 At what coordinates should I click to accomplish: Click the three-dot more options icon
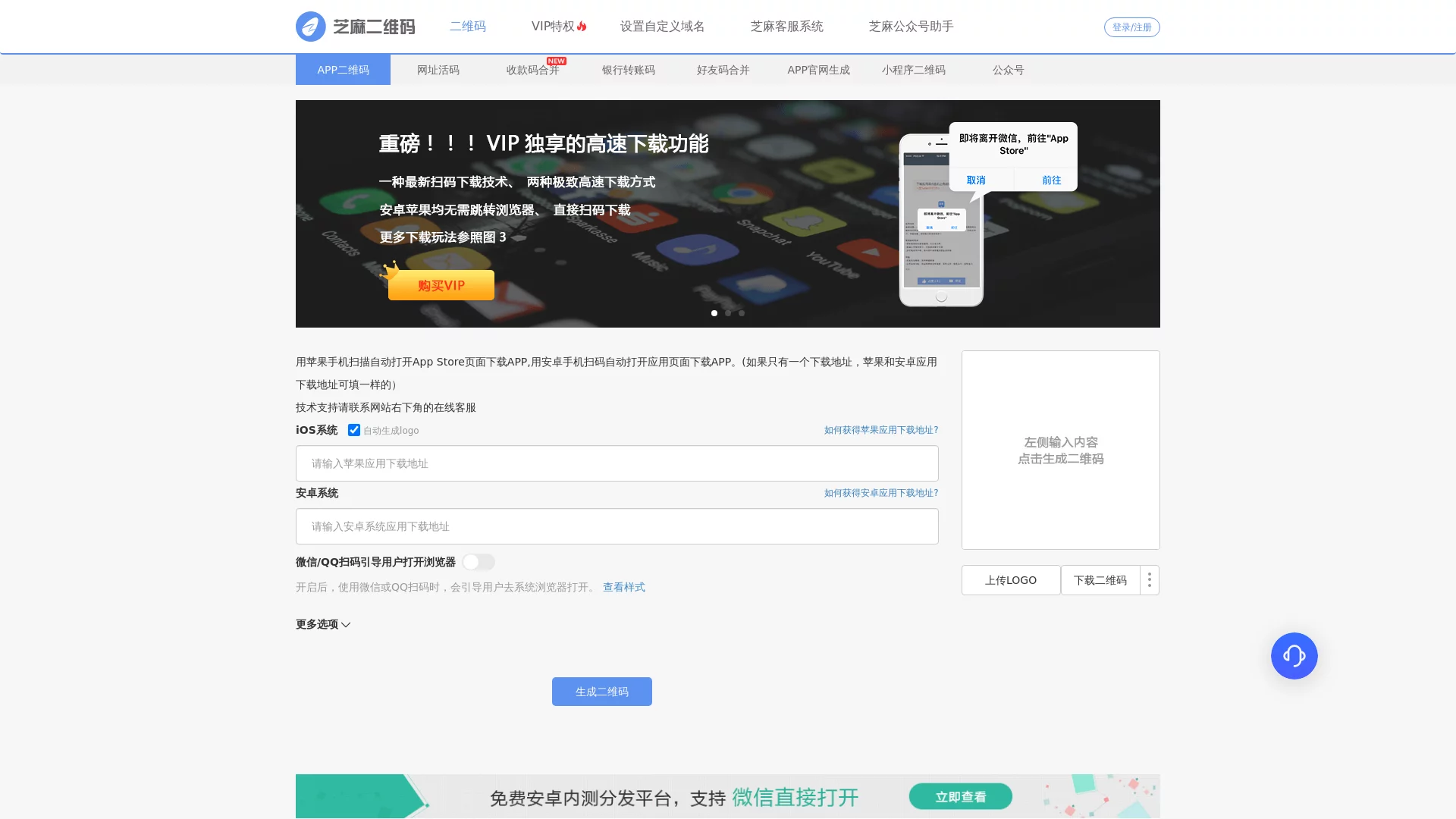[x=1150, y=580]
